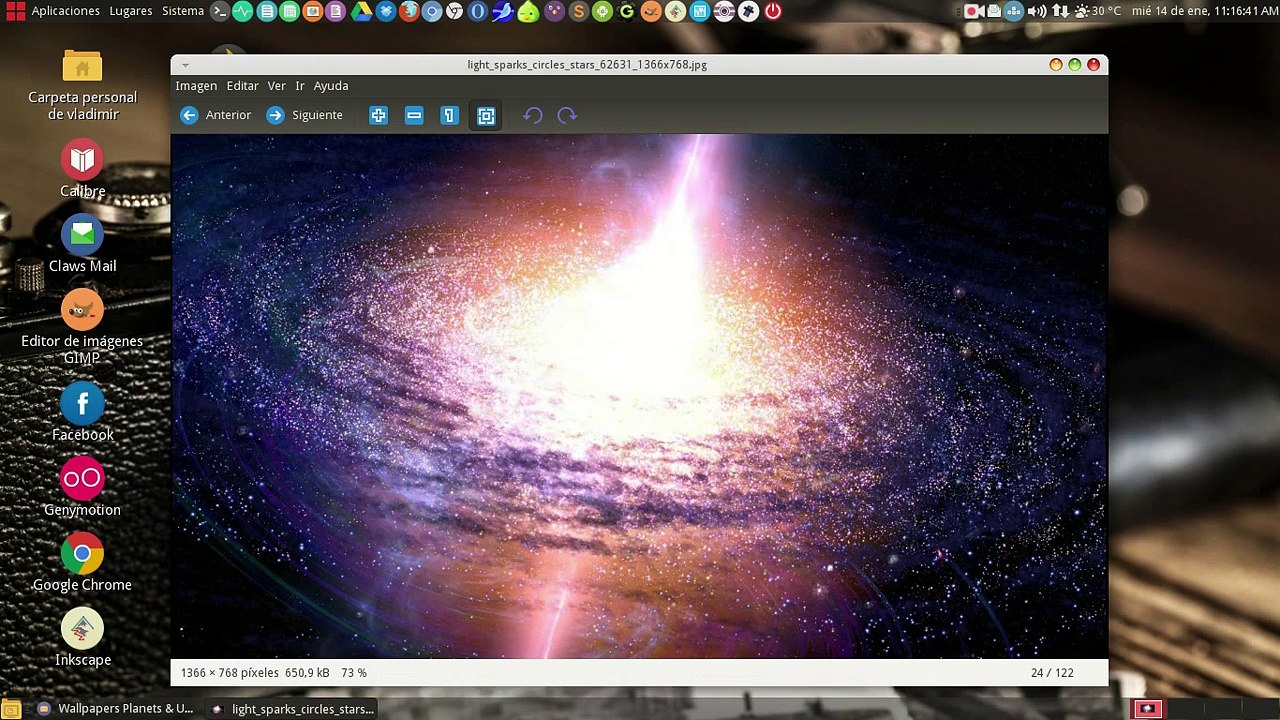1280x720 pixels.
Task: Click the zoom in toolbar icon
Action: pos(378,115)
